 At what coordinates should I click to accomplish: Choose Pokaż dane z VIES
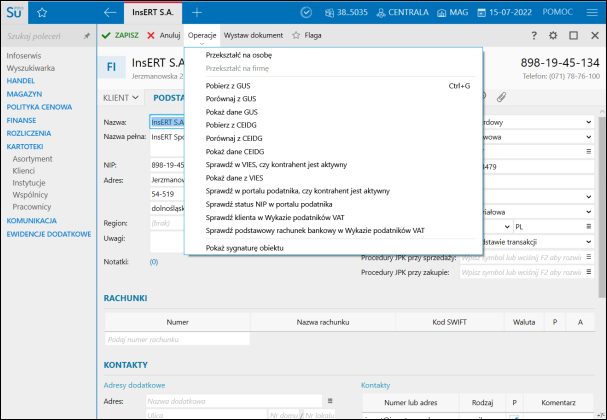click(x=234, y=178)
